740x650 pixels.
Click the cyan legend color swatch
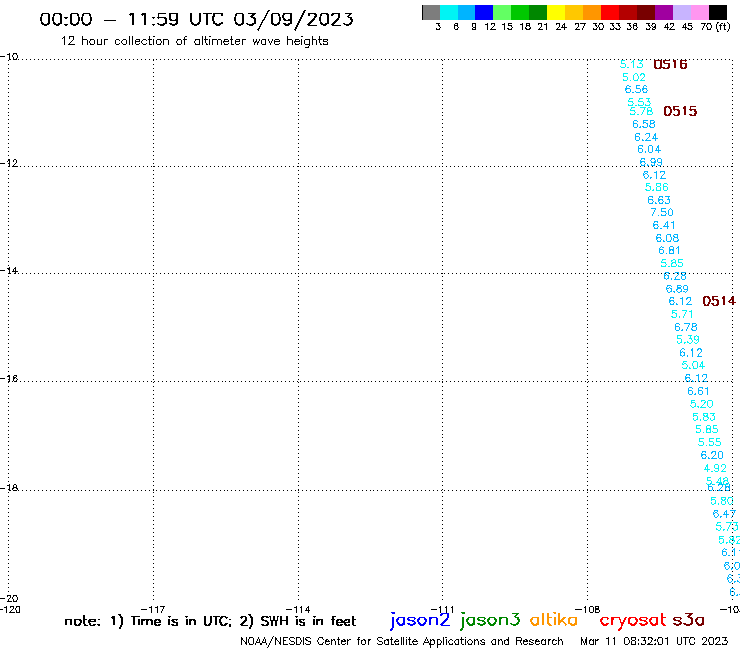tap(449, 12)
